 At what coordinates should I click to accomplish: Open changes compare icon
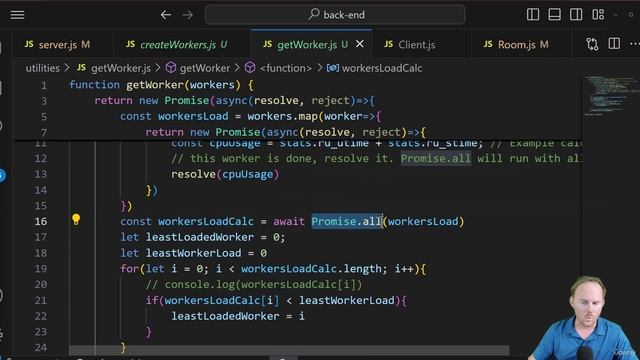[592, 44]
